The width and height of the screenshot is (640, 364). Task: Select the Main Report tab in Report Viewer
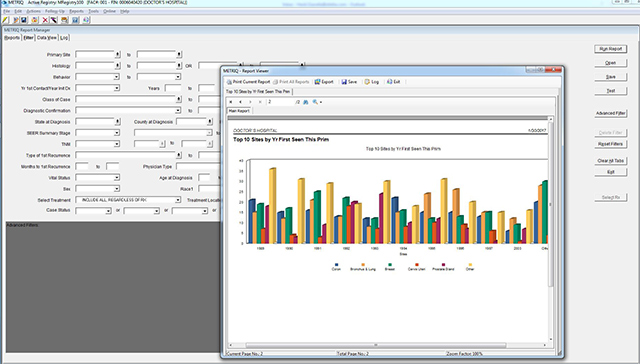(239, 111)
